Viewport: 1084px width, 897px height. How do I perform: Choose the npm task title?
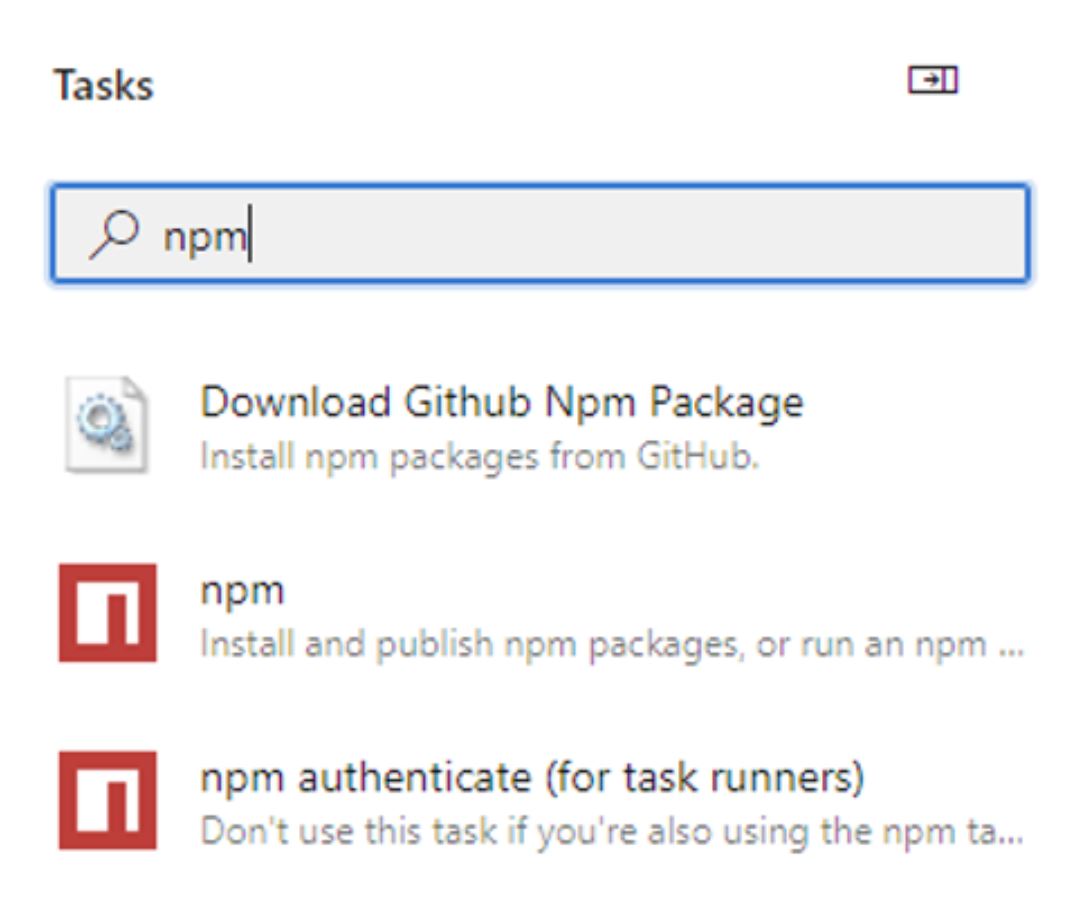[243, 592]
